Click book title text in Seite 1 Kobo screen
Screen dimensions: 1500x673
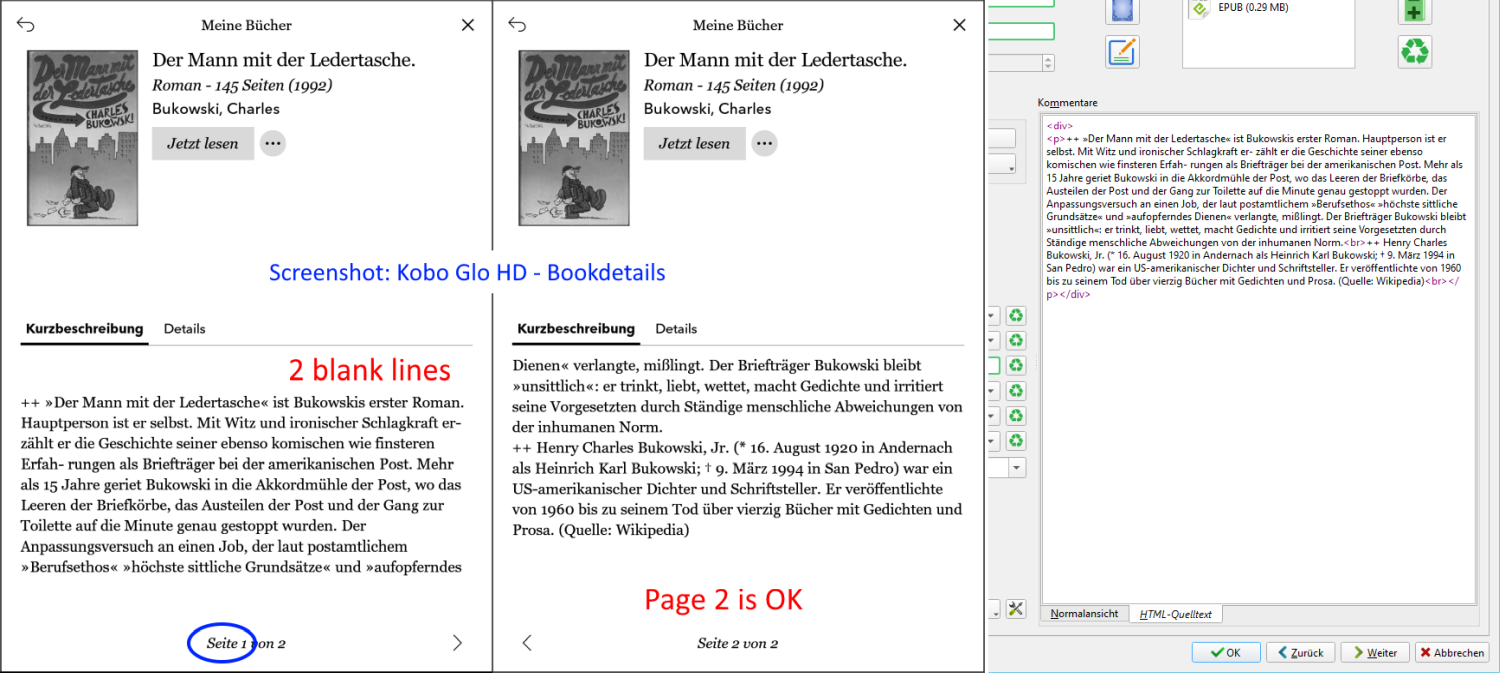tap(284, 60)
